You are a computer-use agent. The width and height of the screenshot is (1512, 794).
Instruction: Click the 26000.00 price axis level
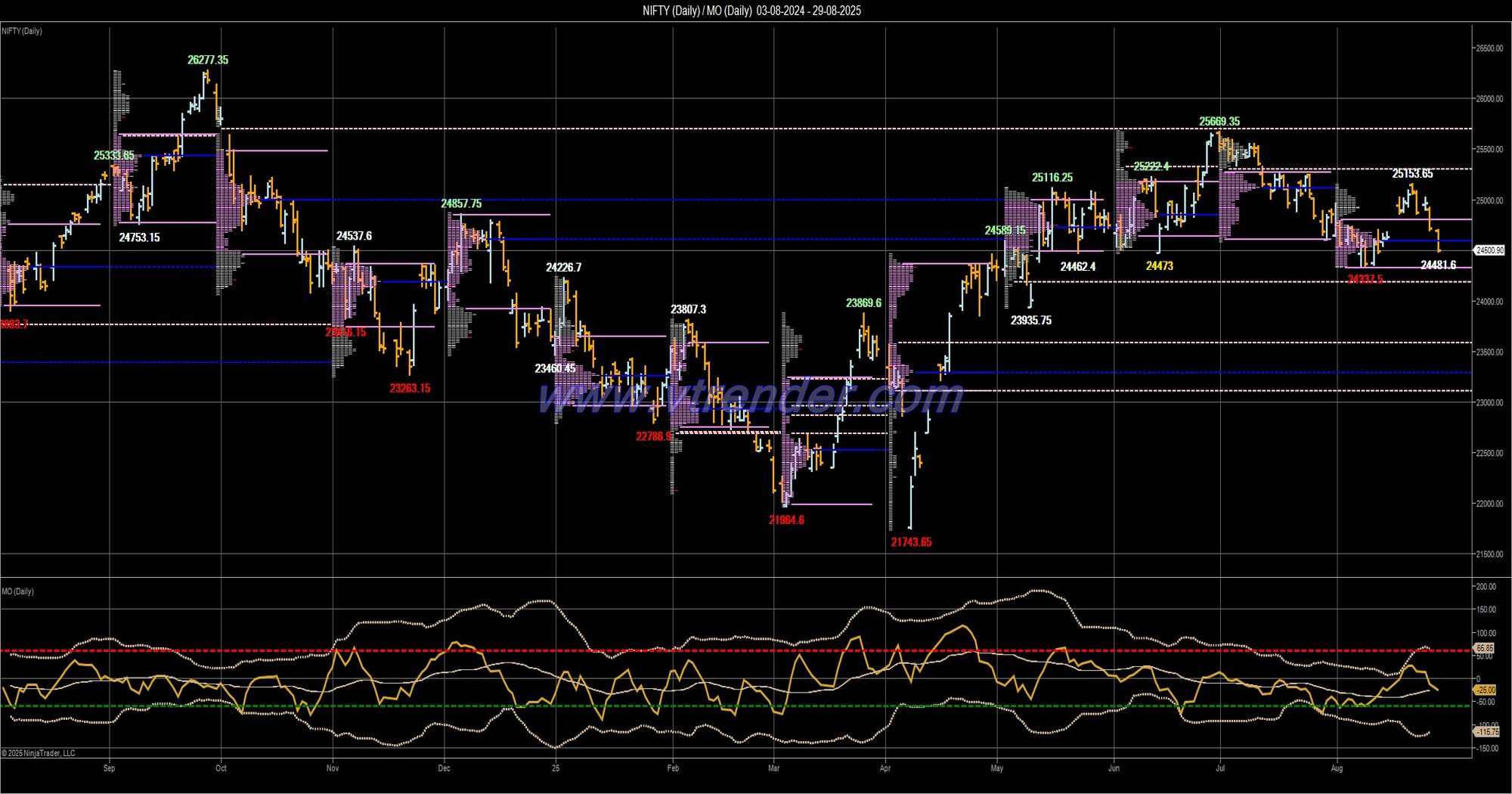pyautogui.click(x=1489, y=99)
